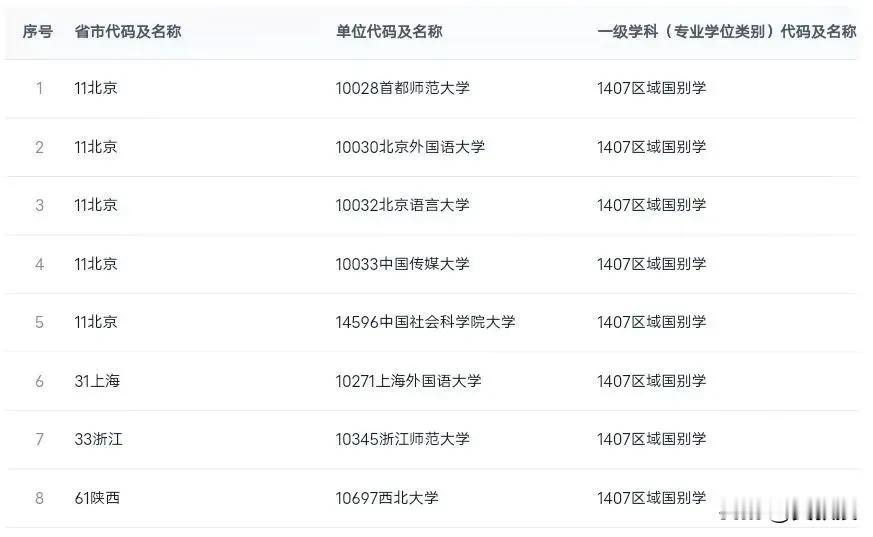Click the 61陕西 province cell

tap(97, 498)
